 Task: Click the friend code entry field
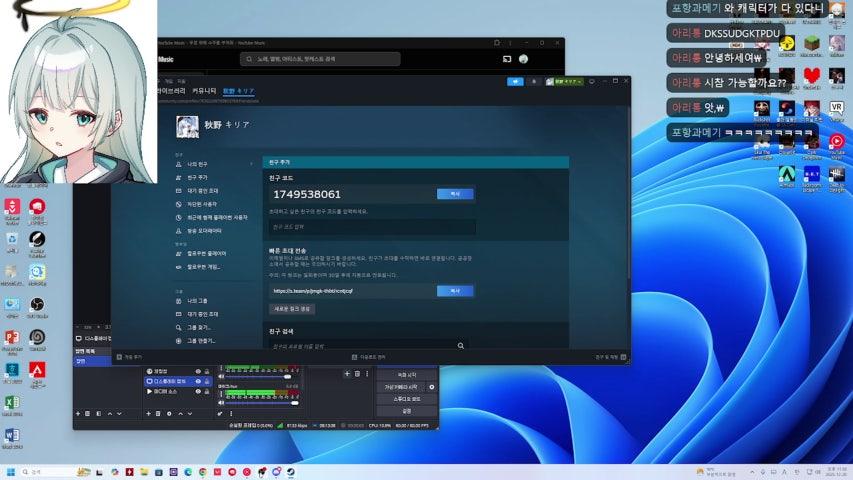372,227
